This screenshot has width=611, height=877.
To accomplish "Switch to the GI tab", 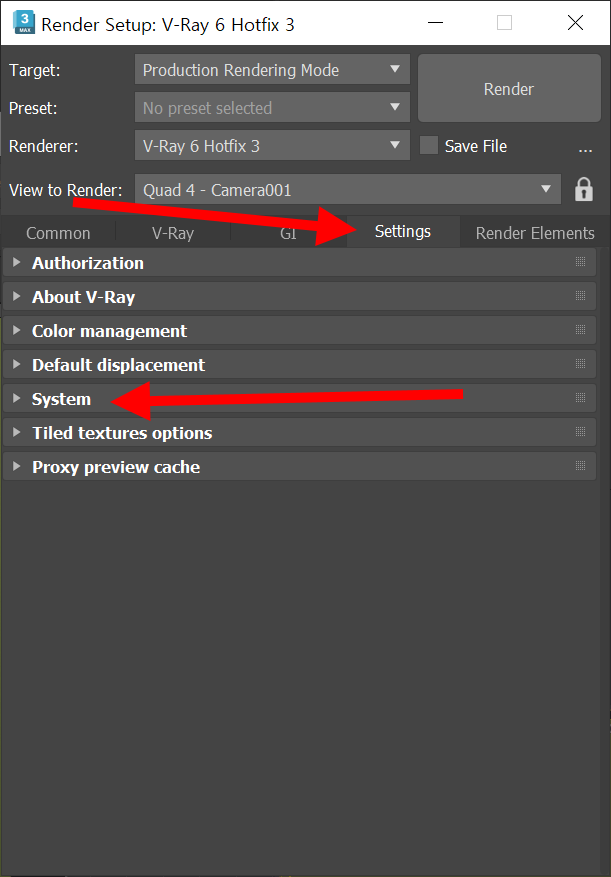I will pos(288,233).
